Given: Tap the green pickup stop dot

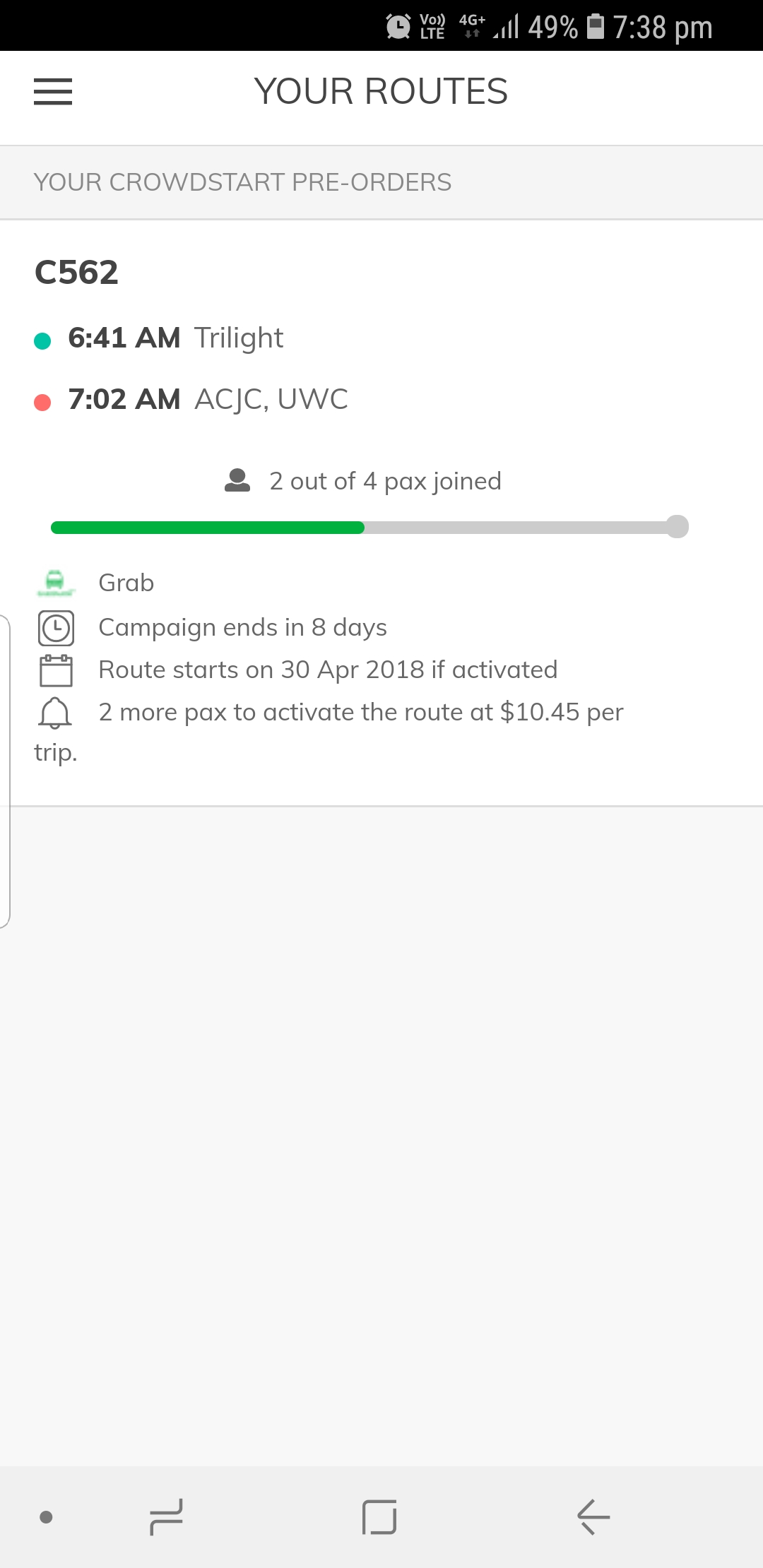Looking at the screenshot, I should [x=42, y=341].
